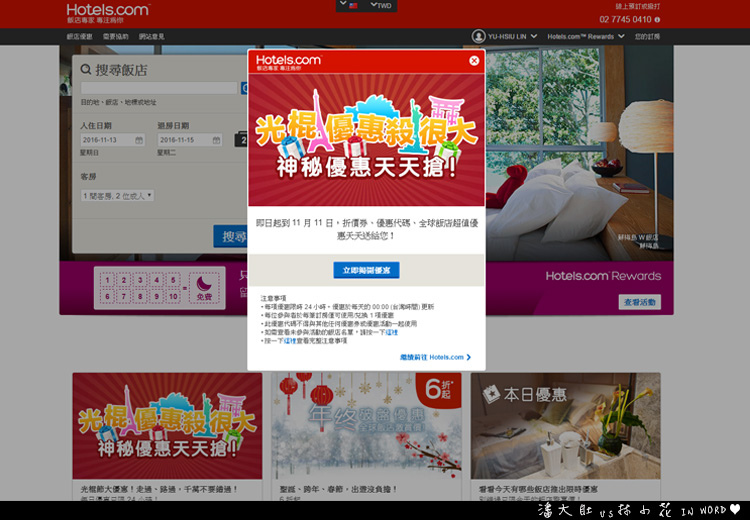Click the 這裡 link for full terms
Viewport: 750px width, 520px height.
coord(290,341)
